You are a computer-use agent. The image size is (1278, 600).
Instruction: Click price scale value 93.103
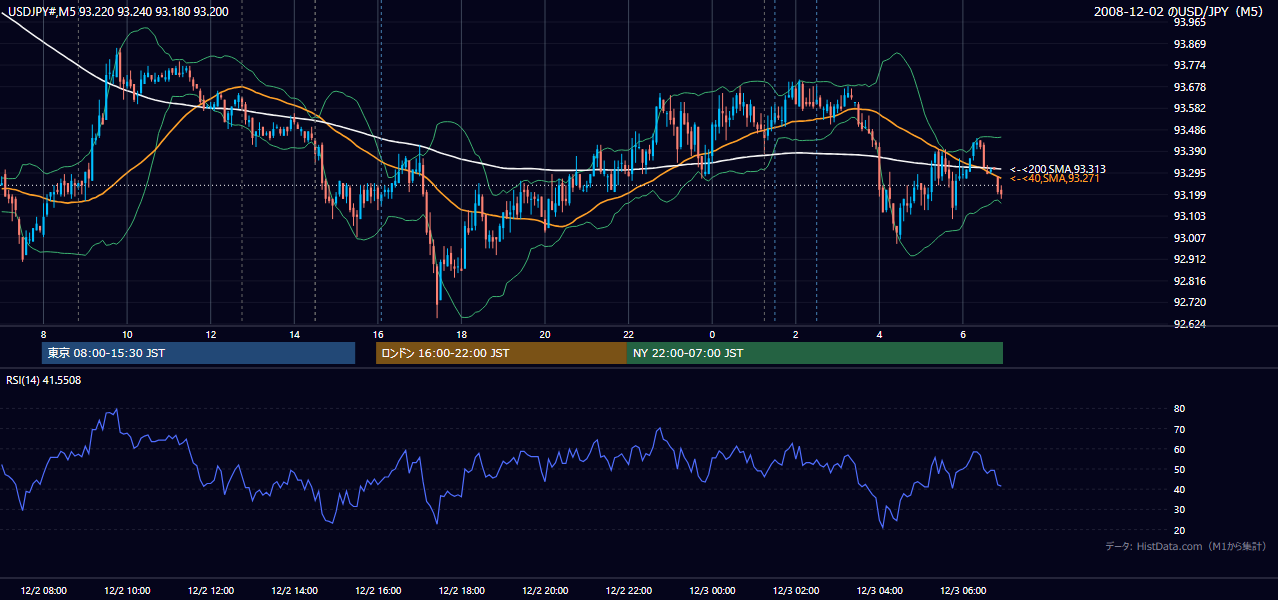1189,216
